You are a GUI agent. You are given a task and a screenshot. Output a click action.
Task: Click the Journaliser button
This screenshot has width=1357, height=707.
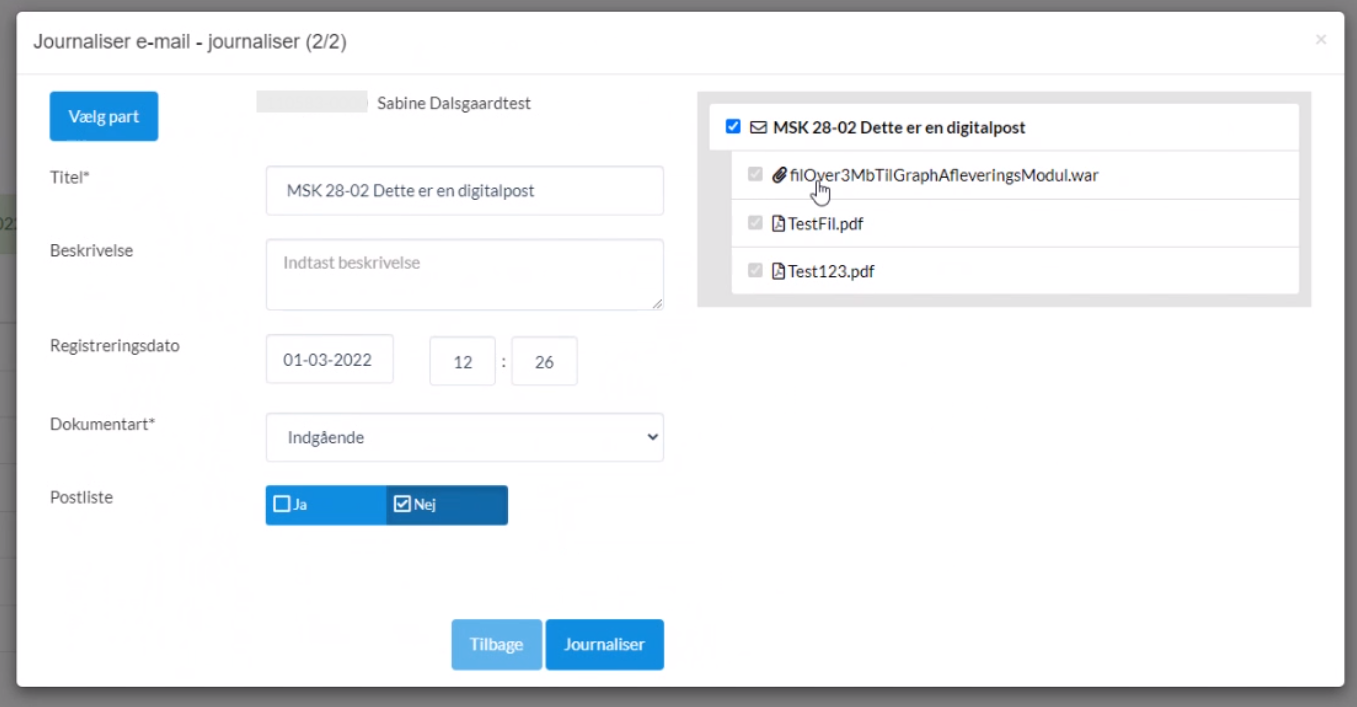[x=604, y=645]
